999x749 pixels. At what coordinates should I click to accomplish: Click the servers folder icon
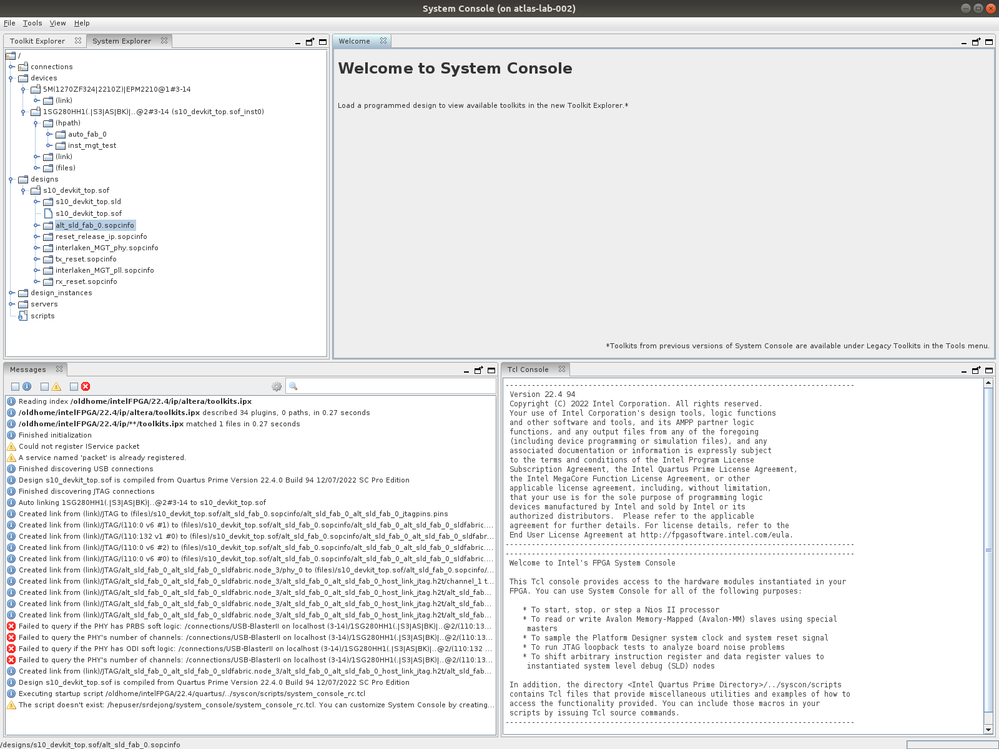click(23, 304)
